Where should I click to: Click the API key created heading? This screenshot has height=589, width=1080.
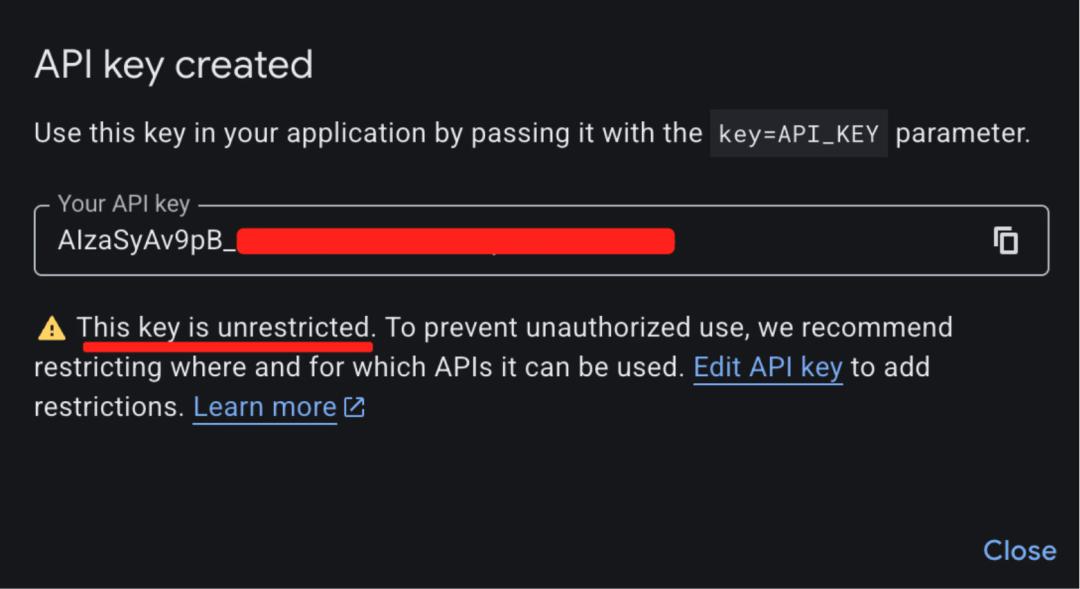click(173, 65)
